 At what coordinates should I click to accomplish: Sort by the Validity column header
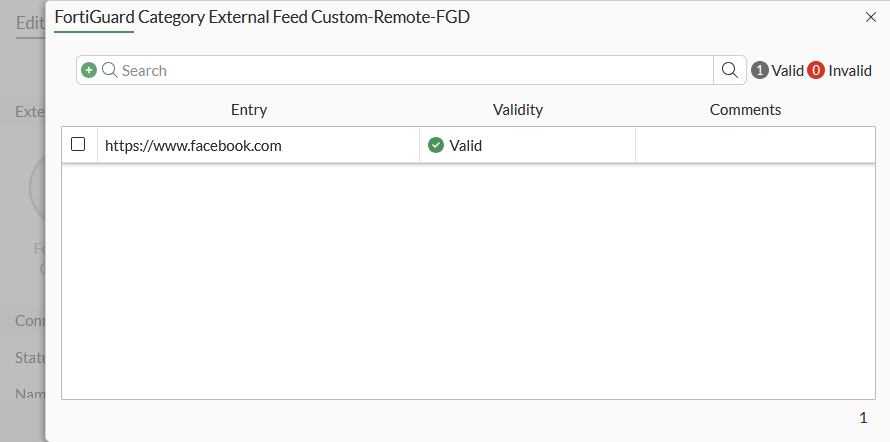[x=518, y=110]
